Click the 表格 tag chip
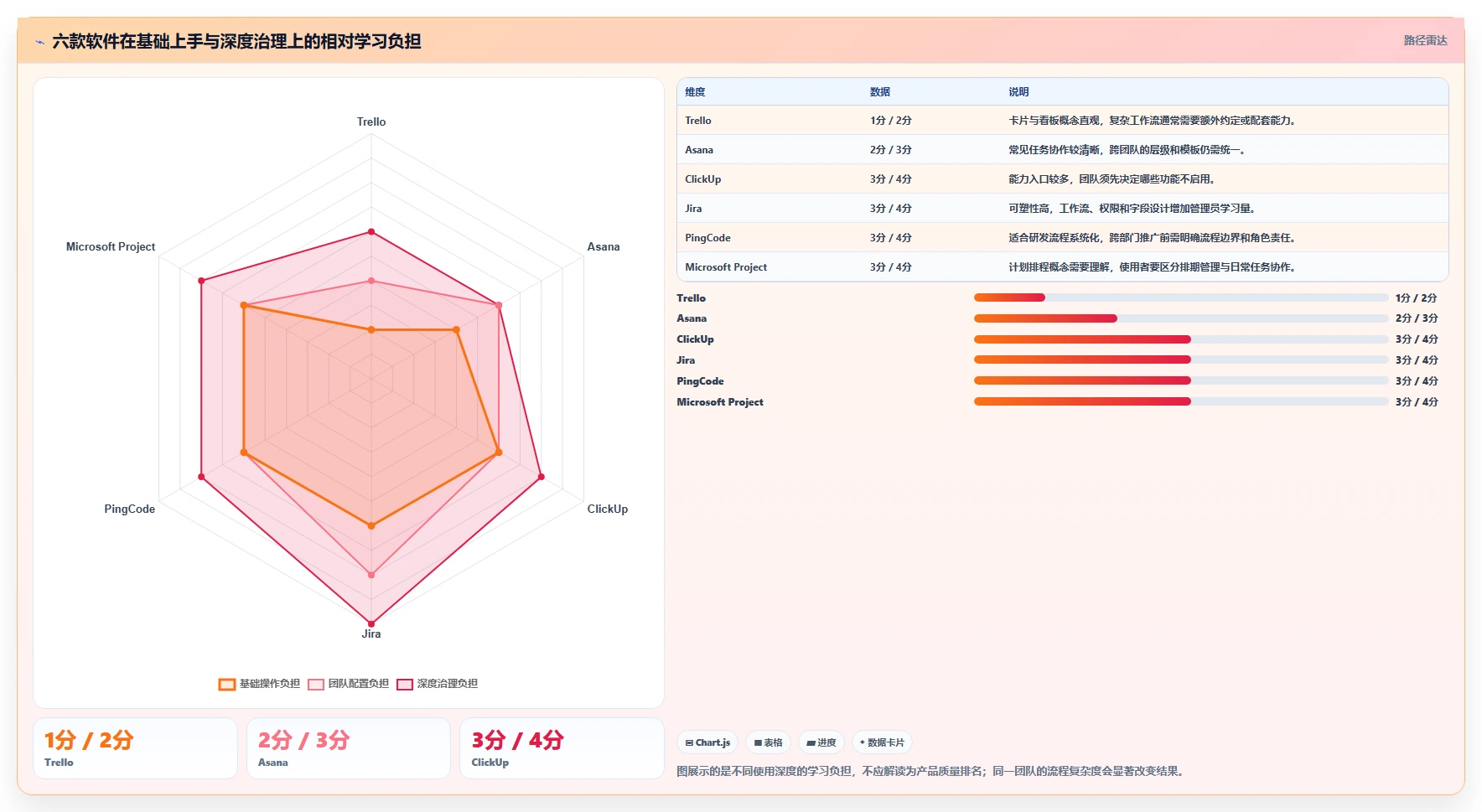Screen dimensions: 1482x812 (768, 742)
